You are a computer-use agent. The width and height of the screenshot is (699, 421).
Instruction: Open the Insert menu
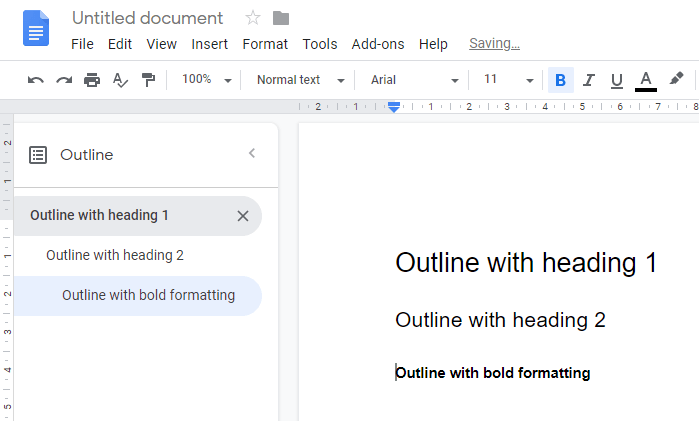(210, 44)
